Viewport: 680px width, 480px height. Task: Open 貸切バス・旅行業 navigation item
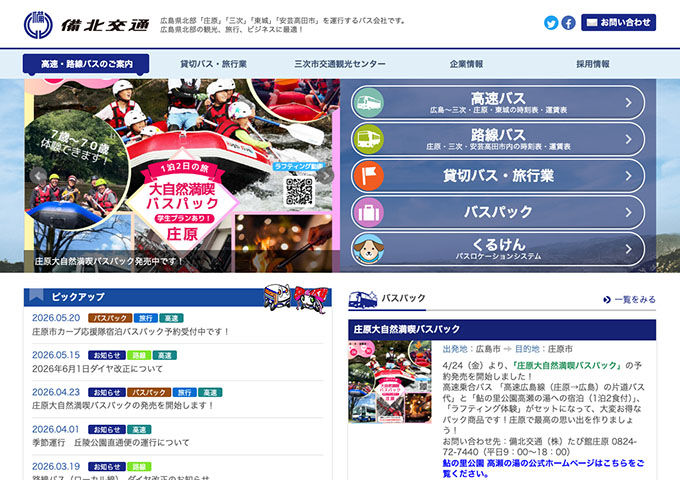[x=213, y=64]
